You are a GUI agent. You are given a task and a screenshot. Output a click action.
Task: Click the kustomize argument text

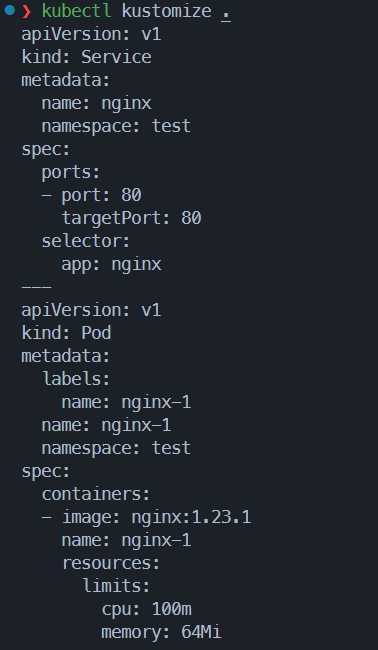click(x=167, y=11)
